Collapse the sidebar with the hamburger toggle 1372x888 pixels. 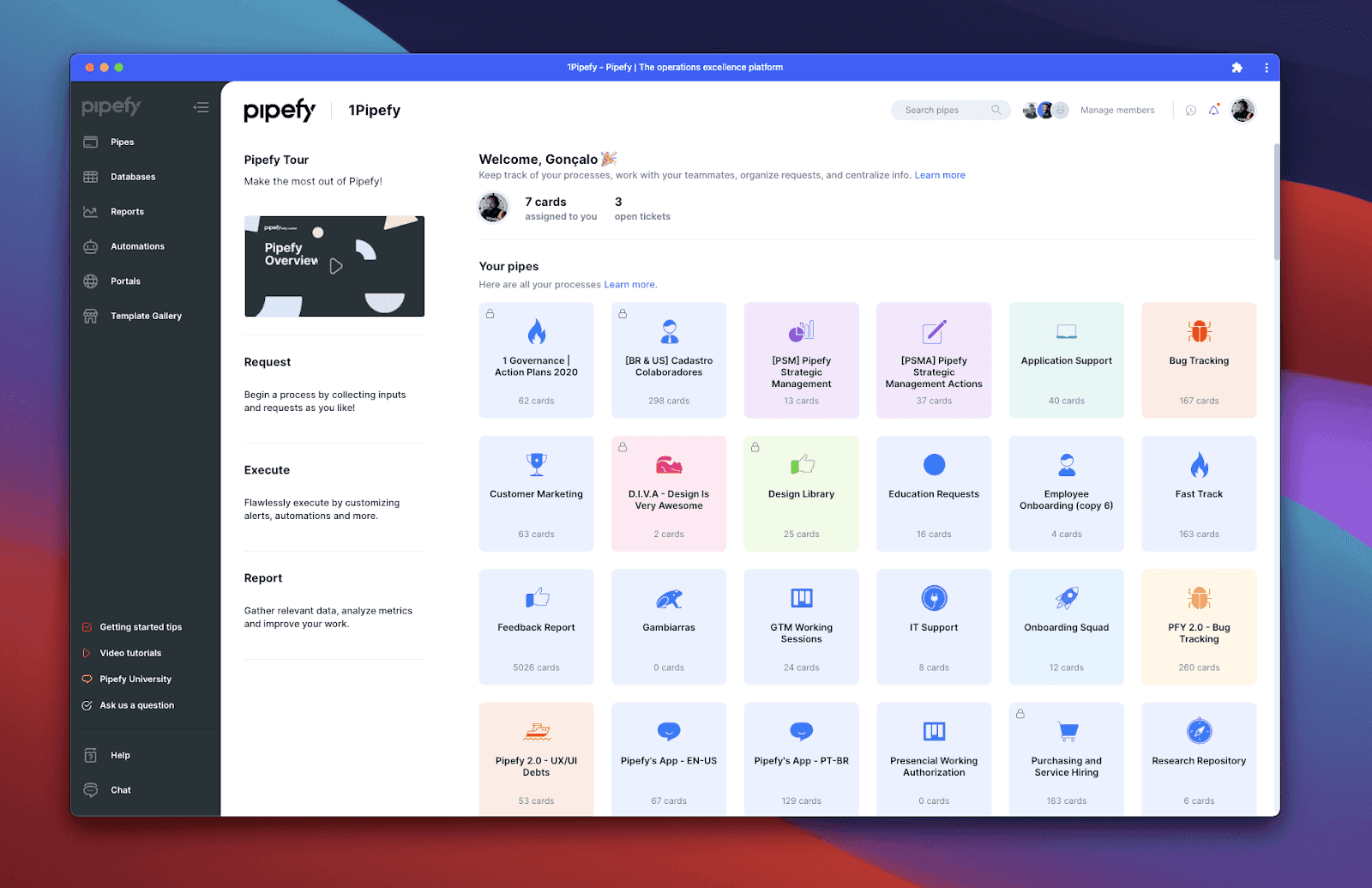click(202, 106)
